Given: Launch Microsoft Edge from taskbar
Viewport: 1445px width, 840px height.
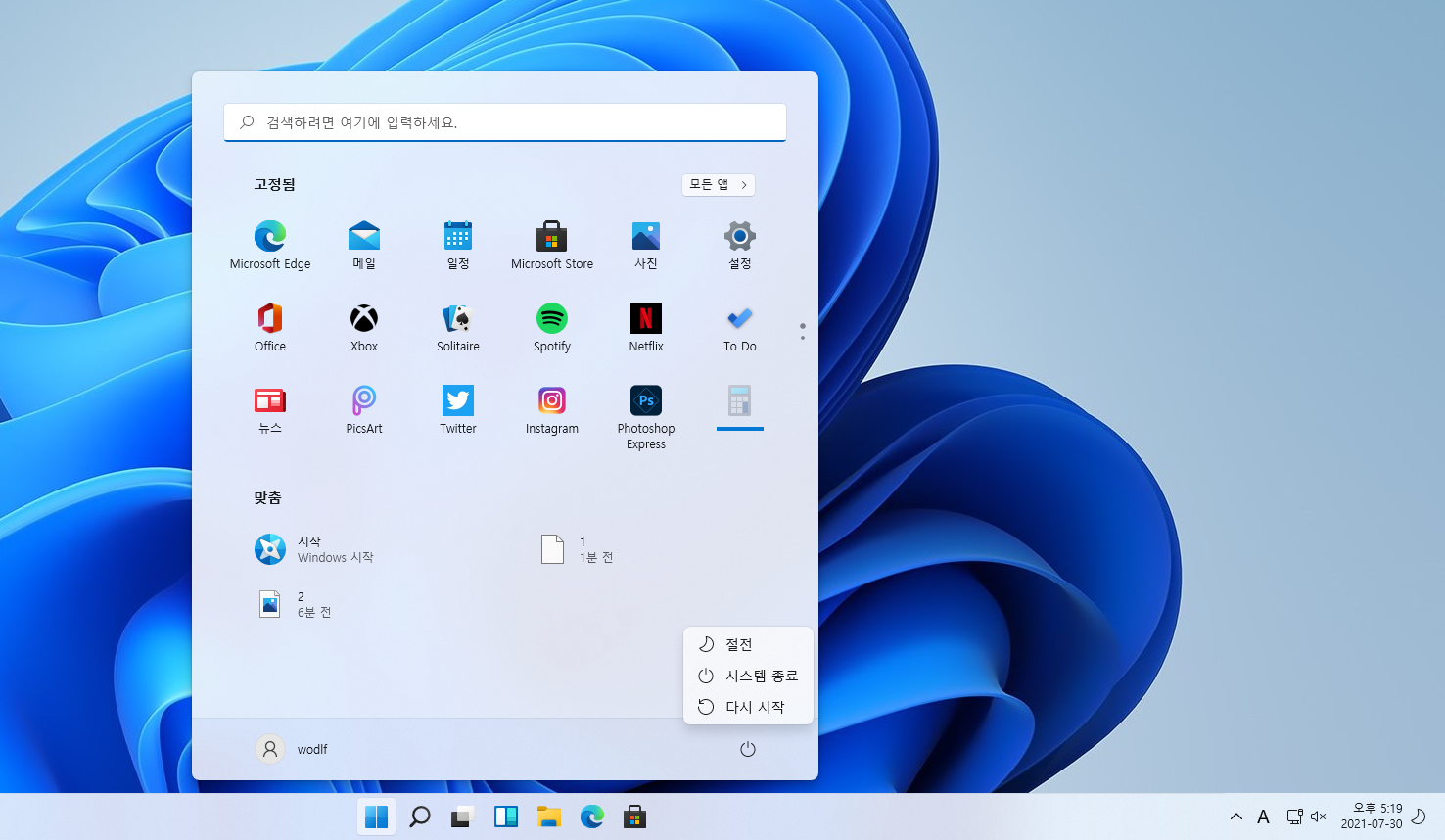Looking at the screenshot, I should click(592, 817).
